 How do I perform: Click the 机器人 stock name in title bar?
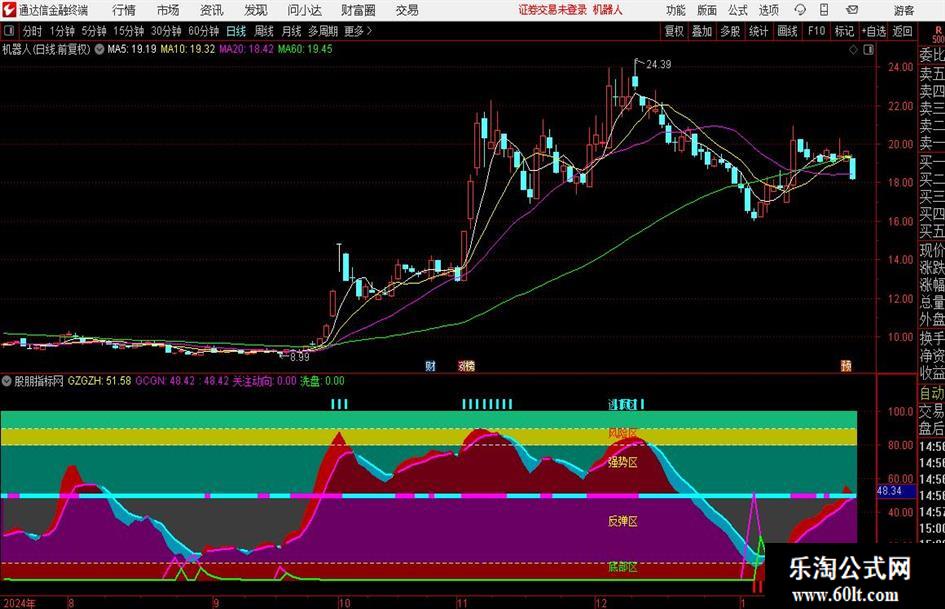608,10
